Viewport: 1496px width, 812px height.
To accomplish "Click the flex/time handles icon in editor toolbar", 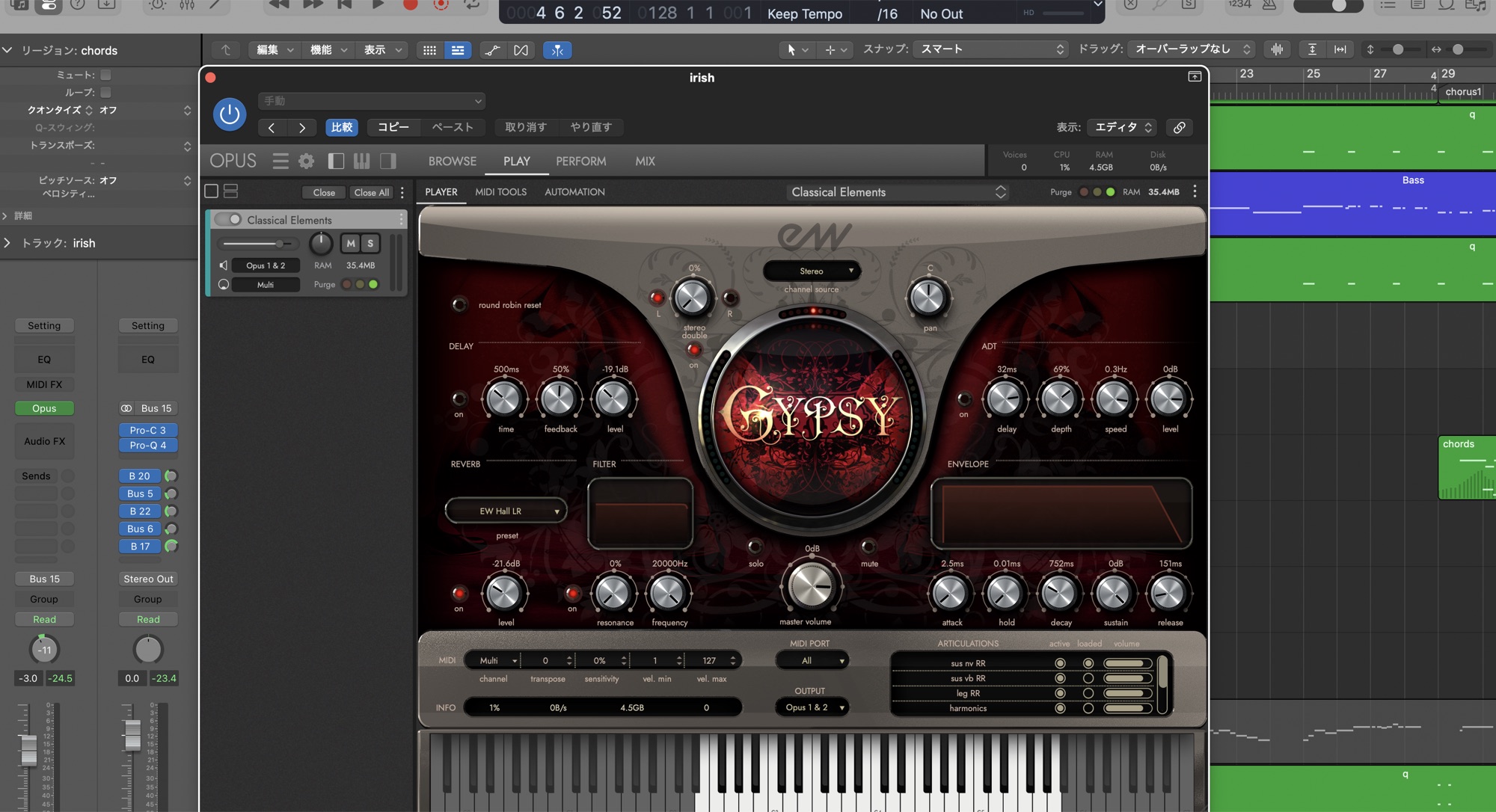I will pos(521,50).
